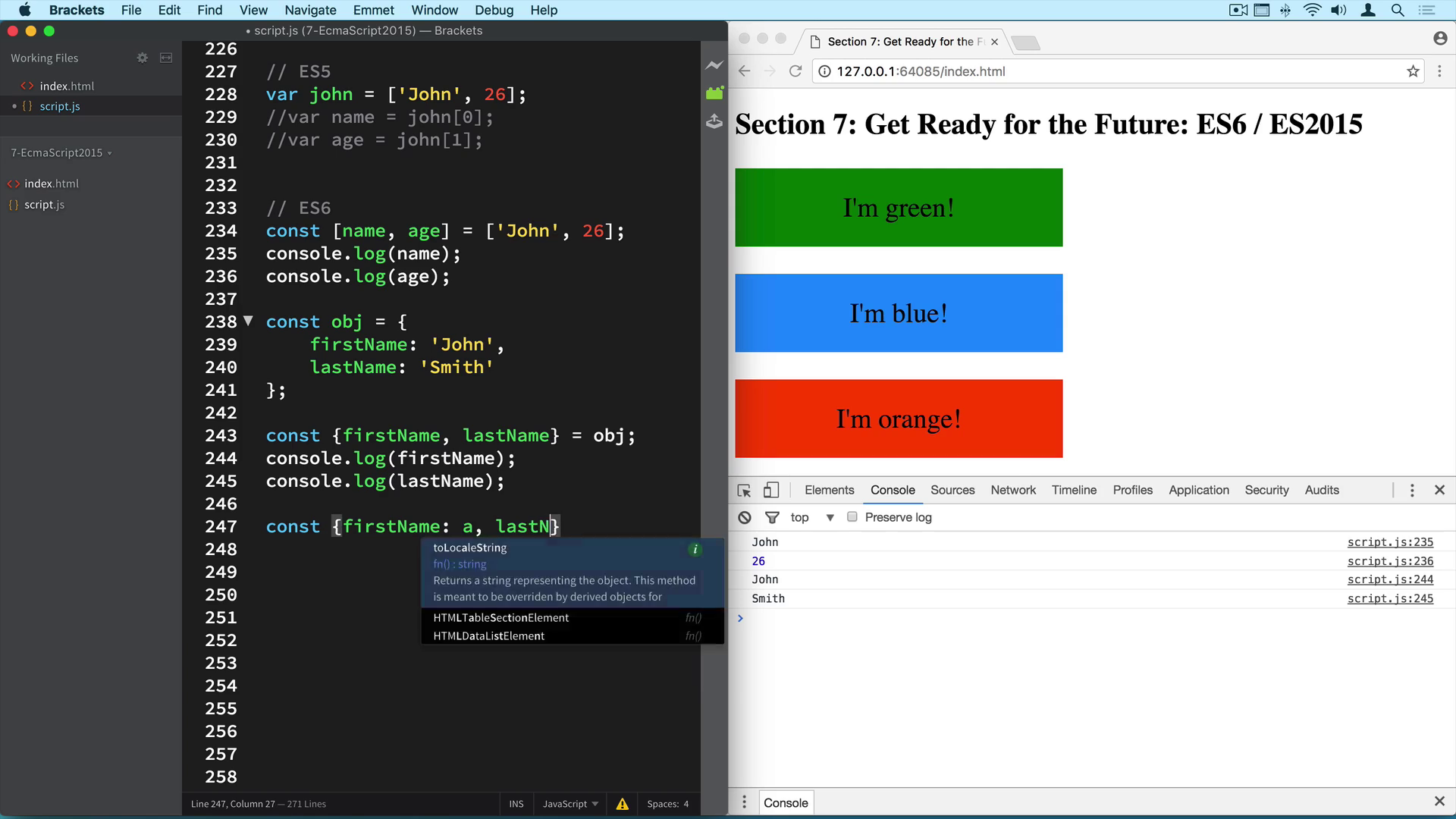The width and height of the screenshot is (1456, 819).
Task: Switch to Audits tab in DevTools
Action: click(1322, 491)
